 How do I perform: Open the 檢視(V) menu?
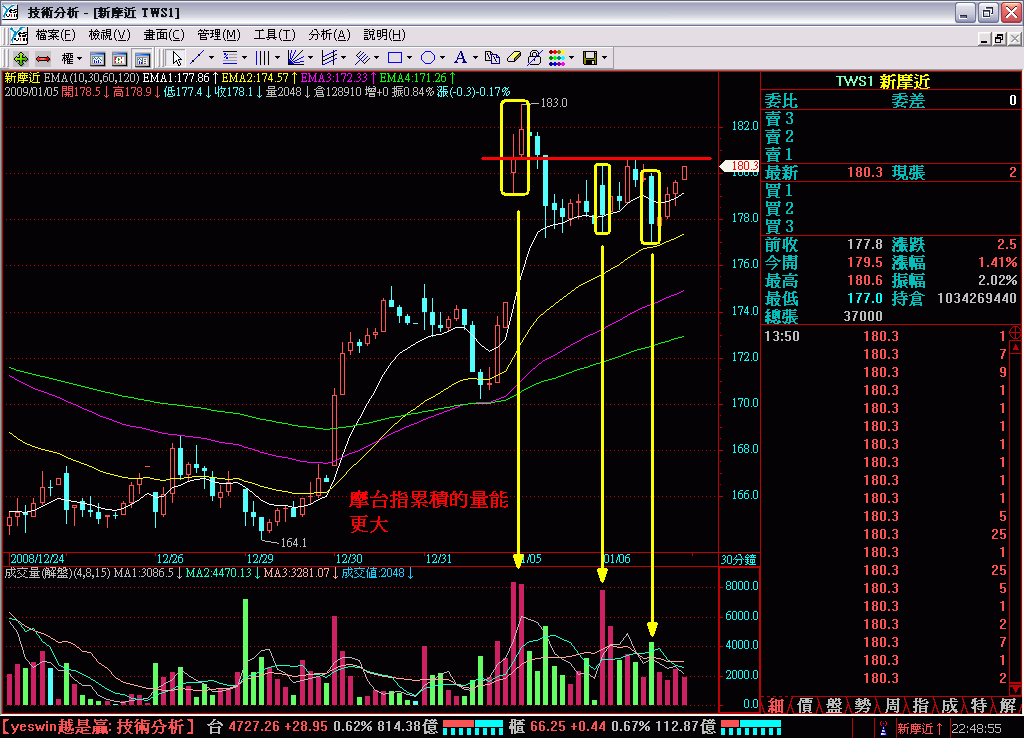109,35
